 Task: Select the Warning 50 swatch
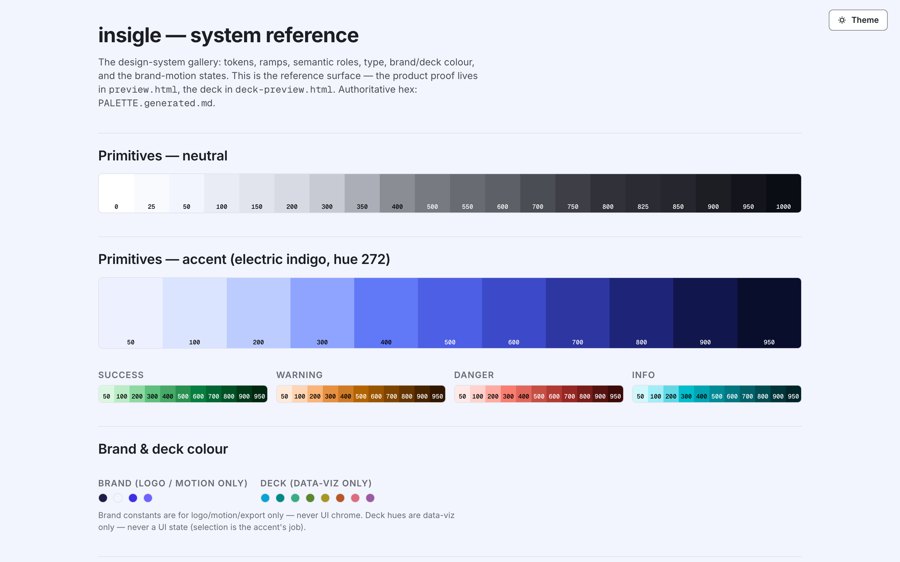tap(284, 394)
